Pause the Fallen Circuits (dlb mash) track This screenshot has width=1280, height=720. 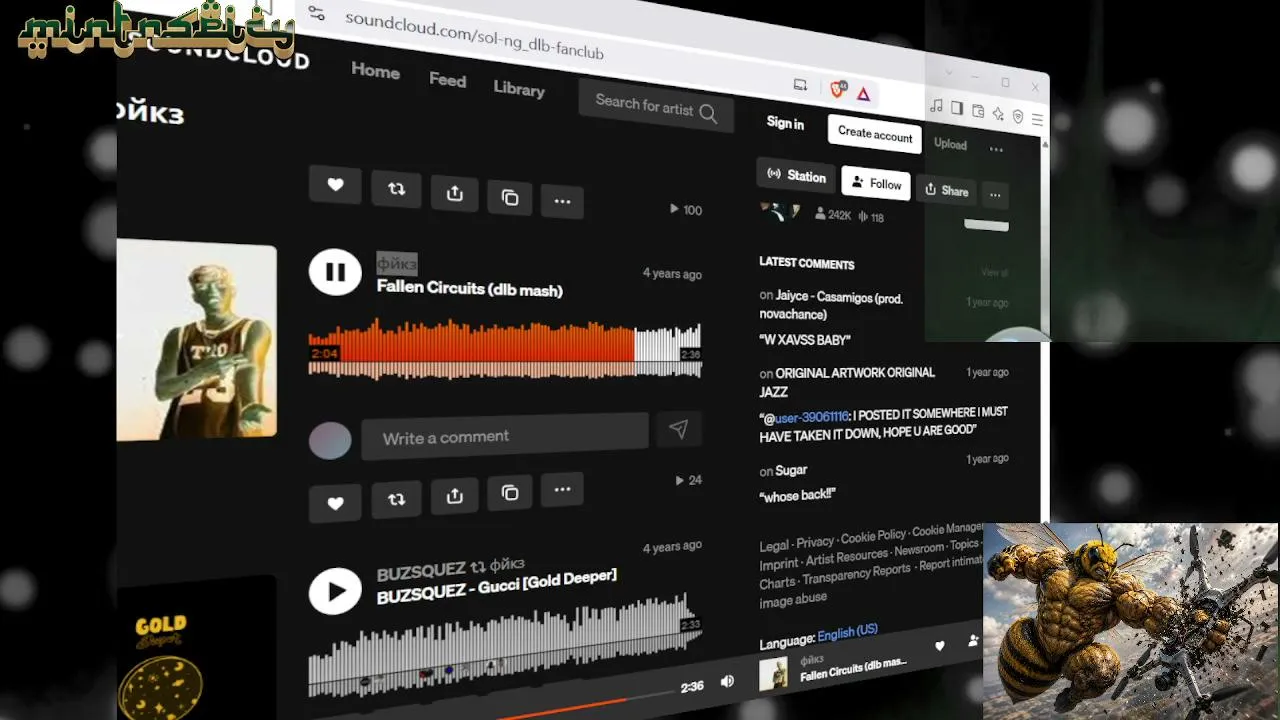(x=335, y=272)
